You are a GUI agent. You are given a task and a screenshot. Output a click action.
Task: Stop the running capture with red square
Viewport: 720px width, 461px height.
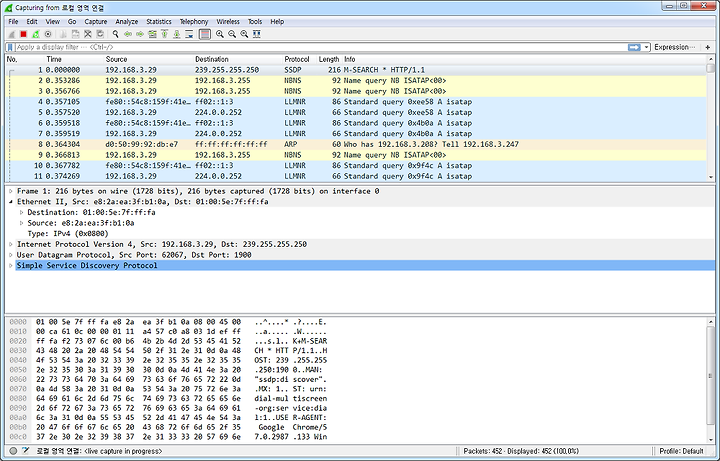click(x=23, y=34)
